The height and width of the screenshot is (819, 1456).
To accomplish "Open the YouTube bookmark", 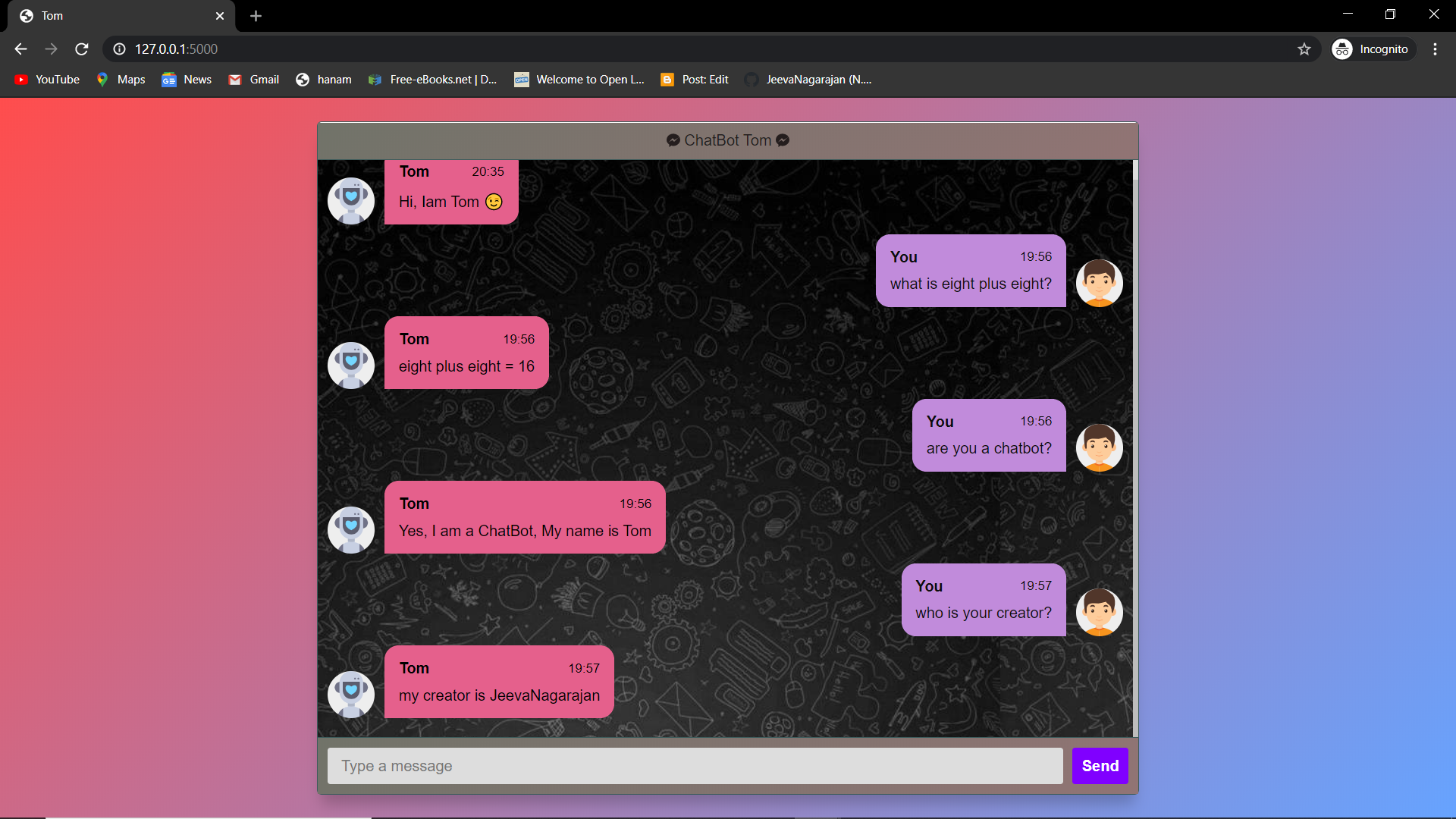I will coord(47,80).
